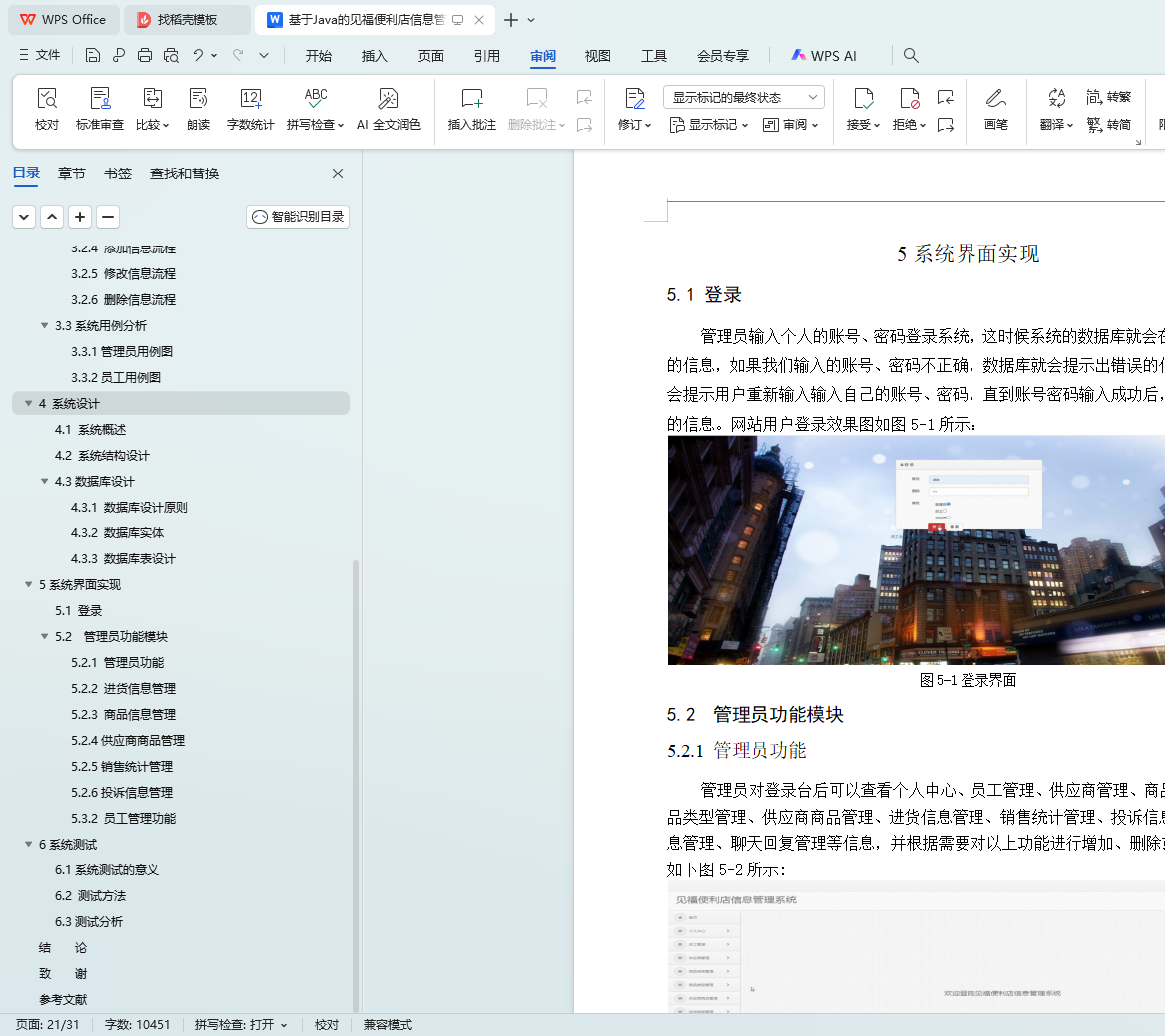
Task: Close the navigation pane with X
Action: pyautogui.click(x=338, y=173)
